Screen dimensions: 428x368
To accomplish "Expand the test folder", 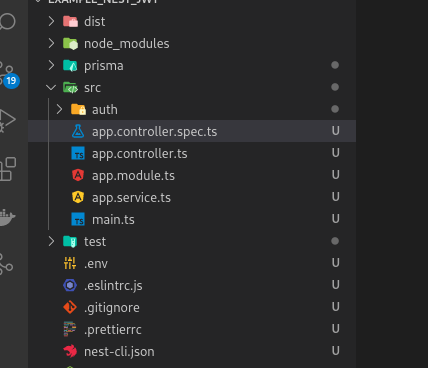I will pos(192,241).
